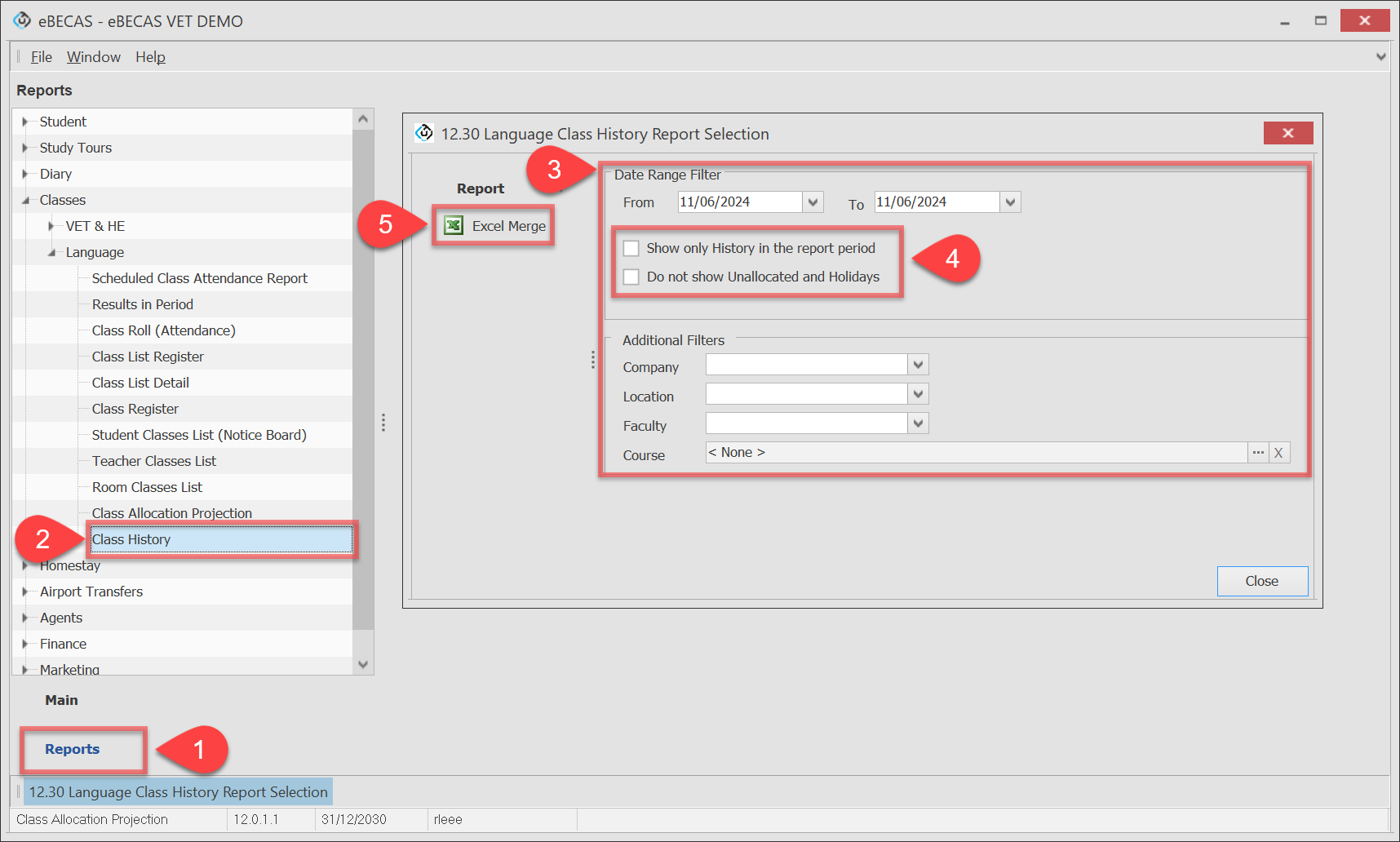Open the File menu

[x=41, y=57]
